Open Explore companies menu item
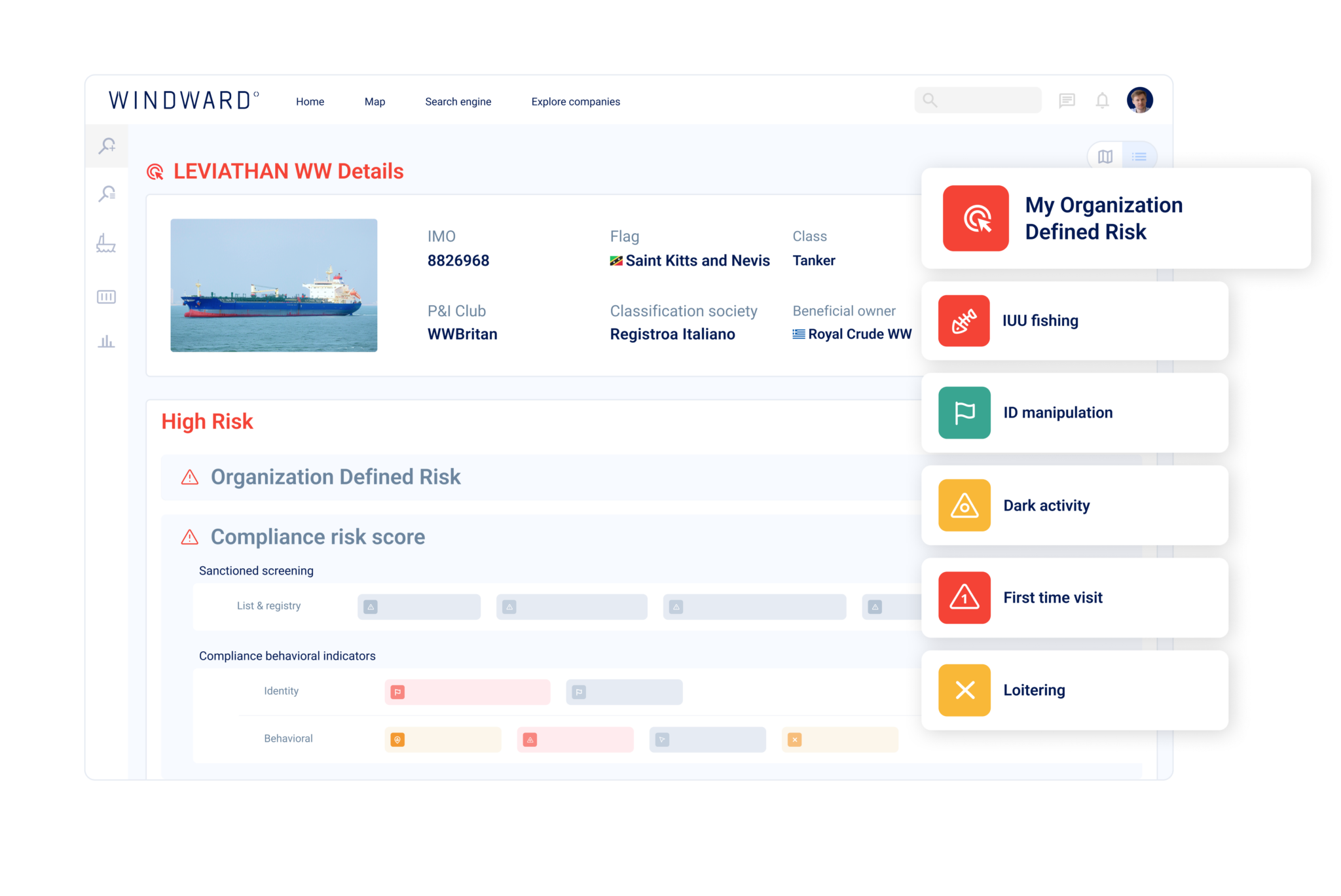 tap(576, 101)
